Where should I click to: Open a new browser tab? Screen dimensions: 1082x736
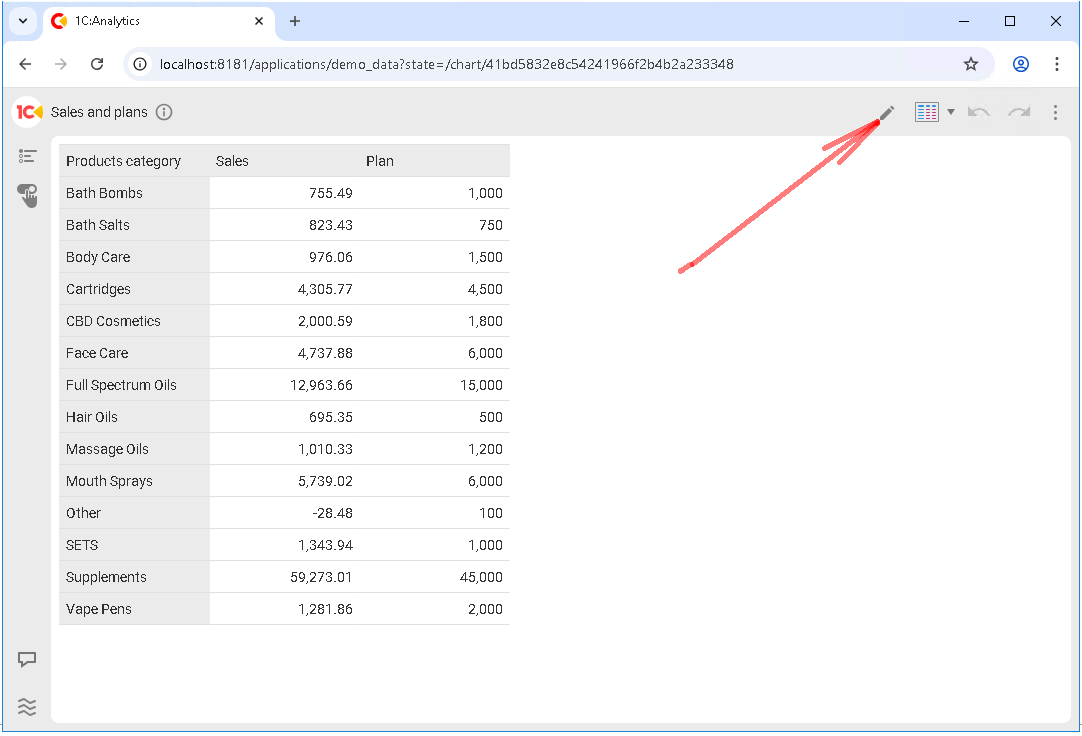pyautogui.click(x=295, y=21)
